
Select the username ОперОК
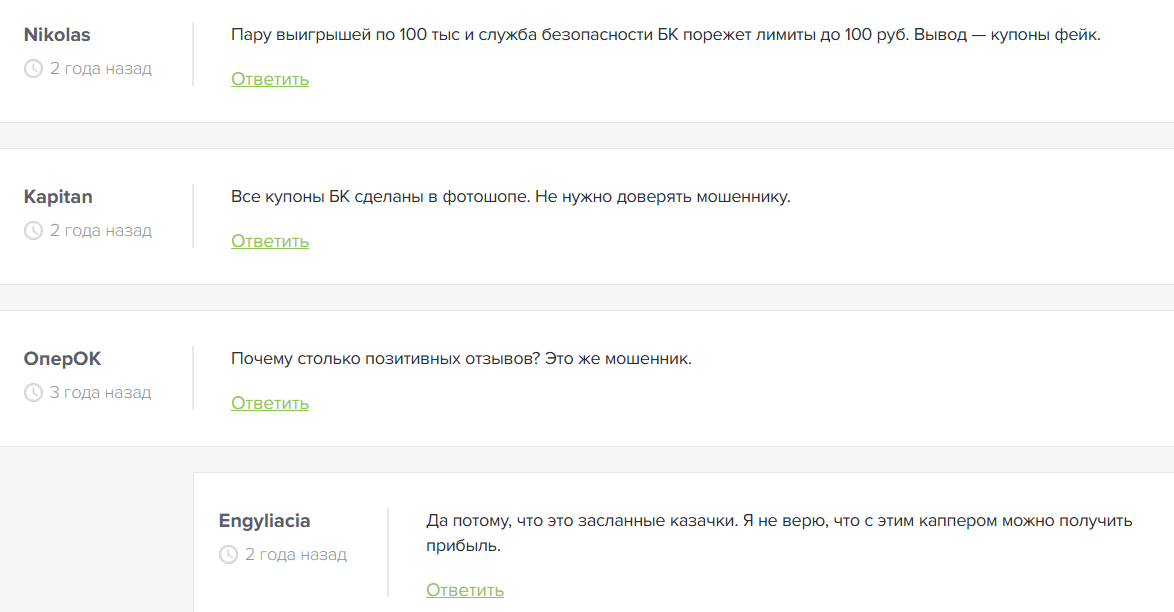pyautogui.click(x=61, y=358)
